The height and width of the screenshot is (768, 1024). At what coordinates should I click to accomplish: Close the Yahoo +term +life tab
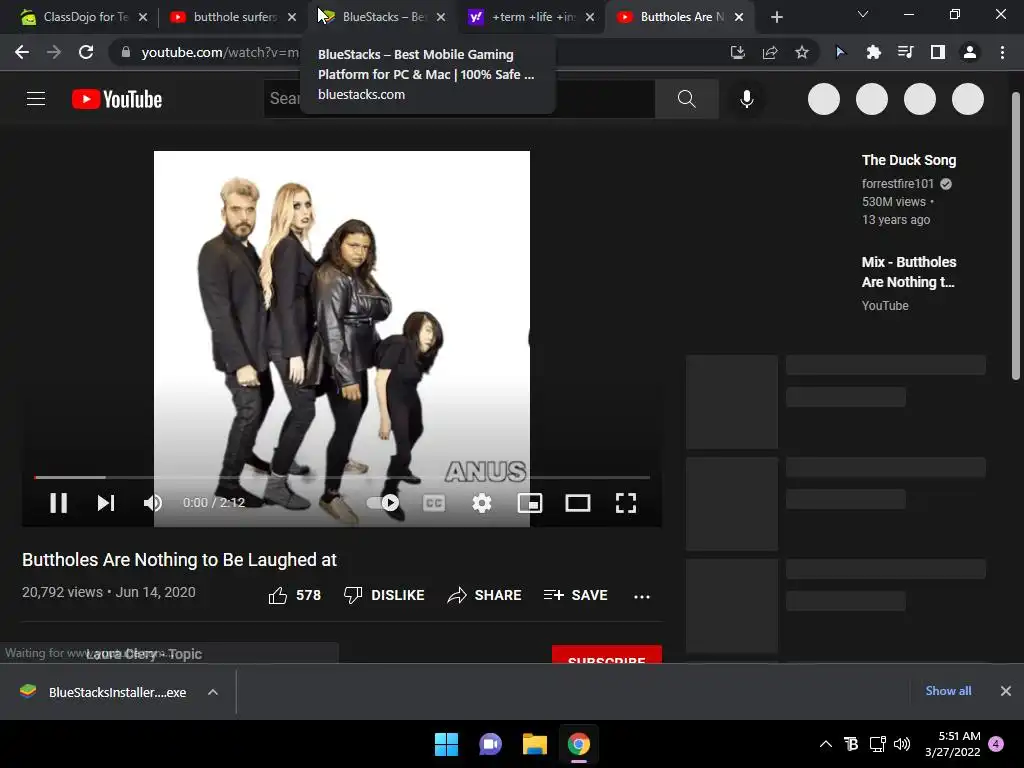(x=590, y=17)
